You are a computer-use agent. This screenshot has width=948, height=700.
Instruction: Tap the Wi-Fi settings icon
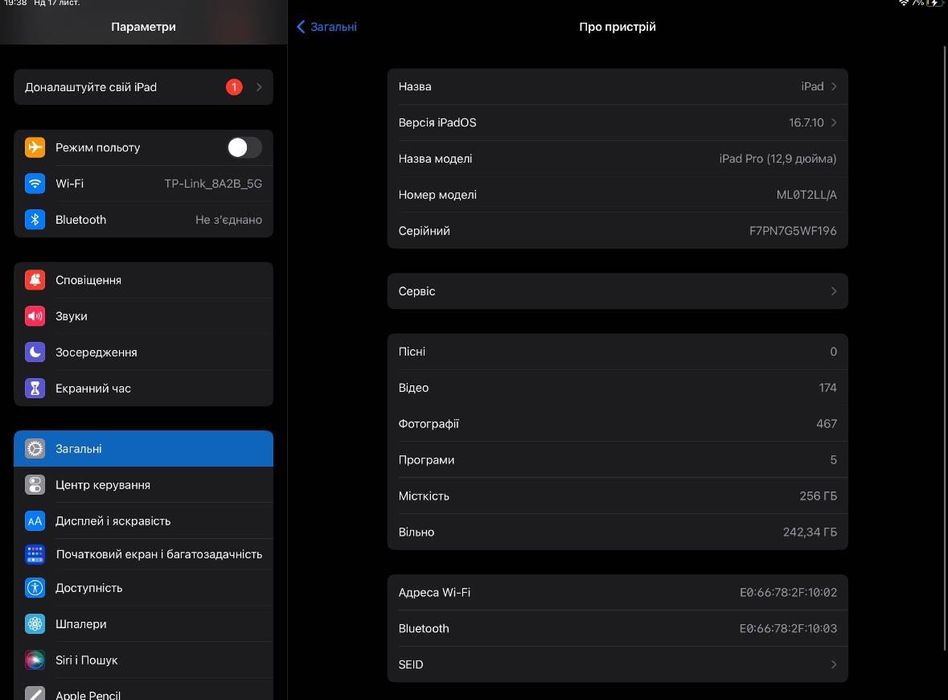(34, 183)
